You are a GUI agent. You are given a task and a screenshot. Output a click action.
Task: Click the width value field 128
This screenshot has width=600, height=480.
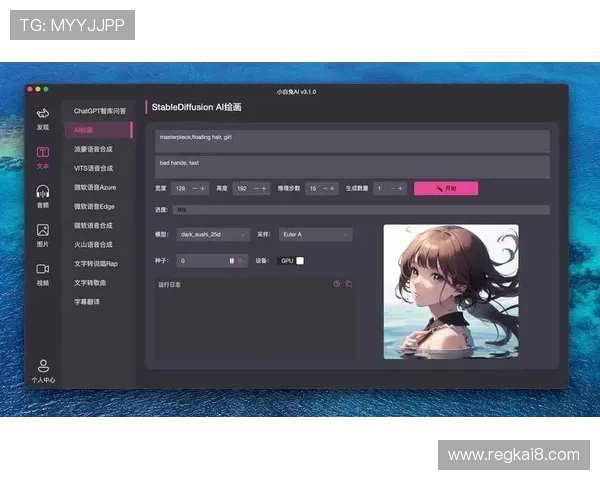(x=181, y=188)
